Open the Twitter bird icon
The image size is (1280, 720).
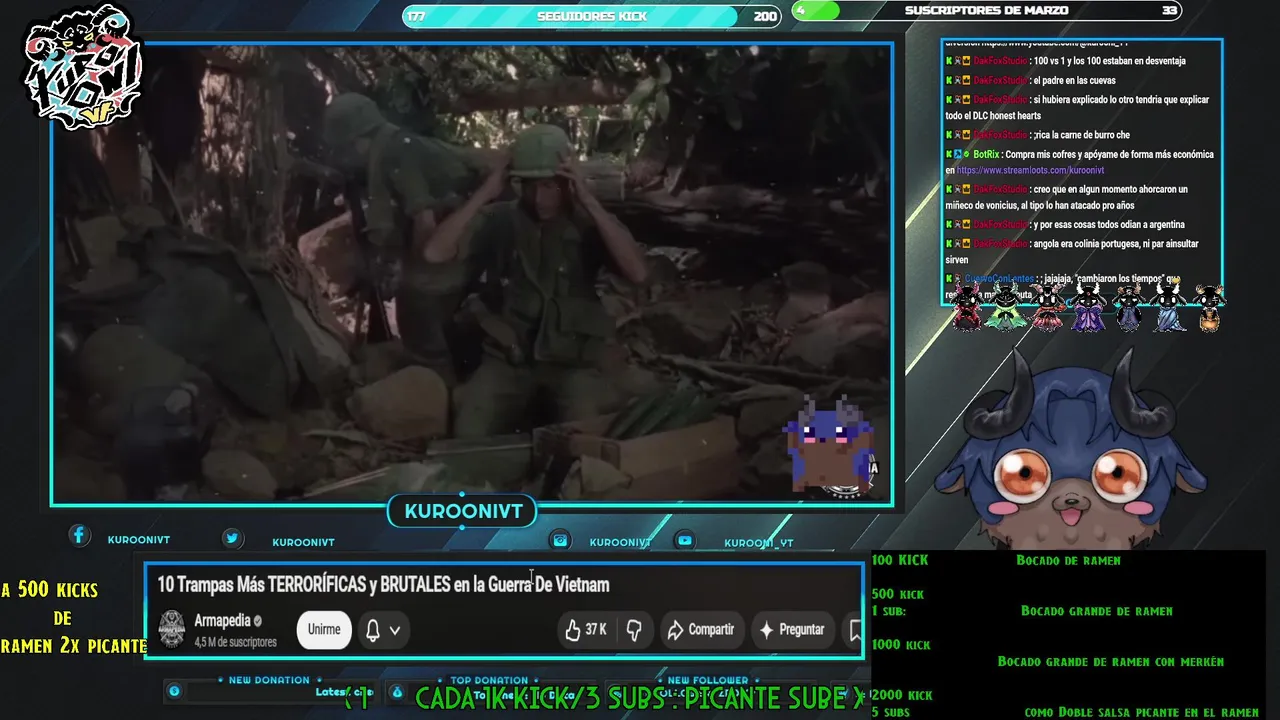click(x=232, y=538)
